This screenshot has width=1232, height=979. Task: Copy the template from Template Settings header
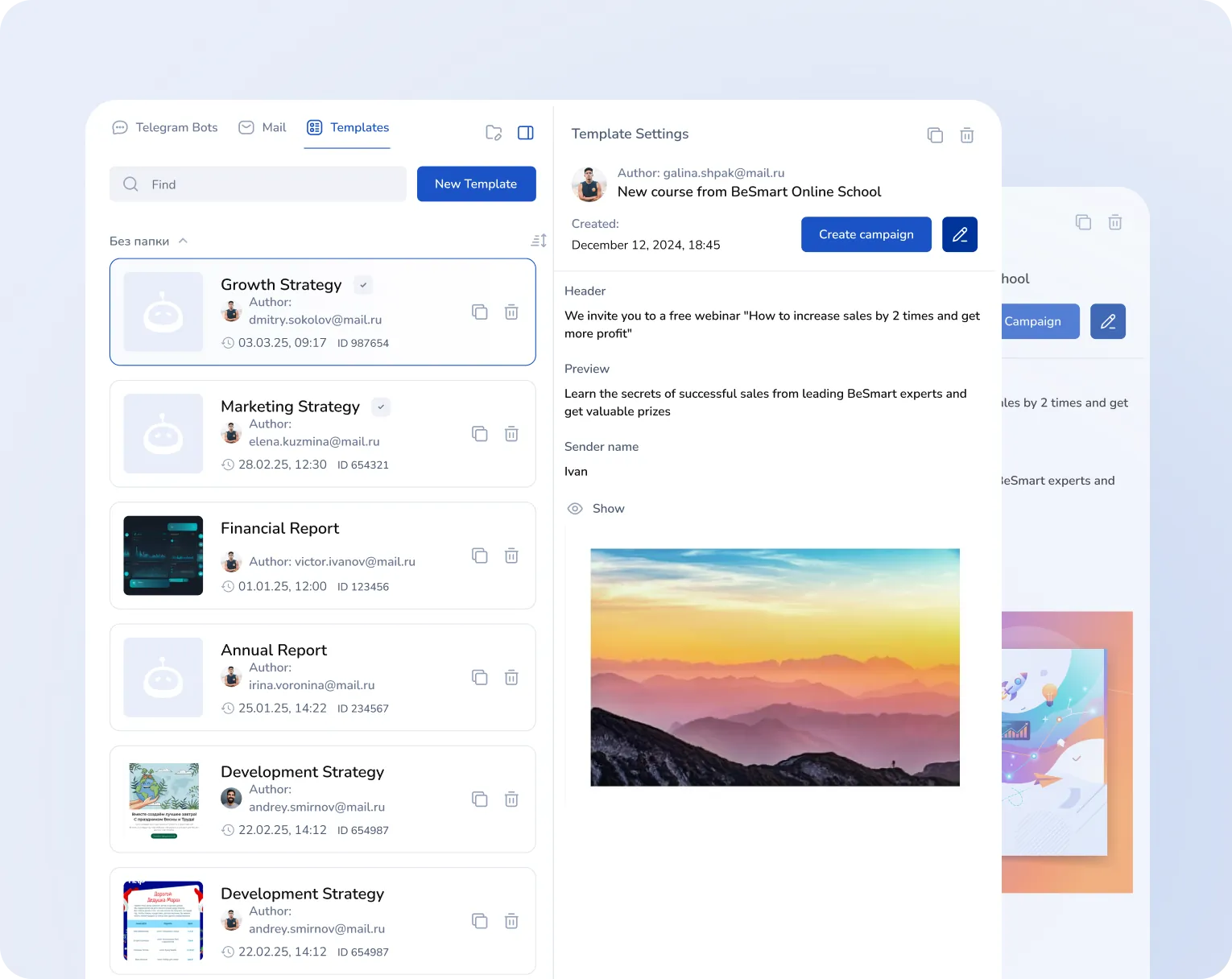click(x=935, y=134)
